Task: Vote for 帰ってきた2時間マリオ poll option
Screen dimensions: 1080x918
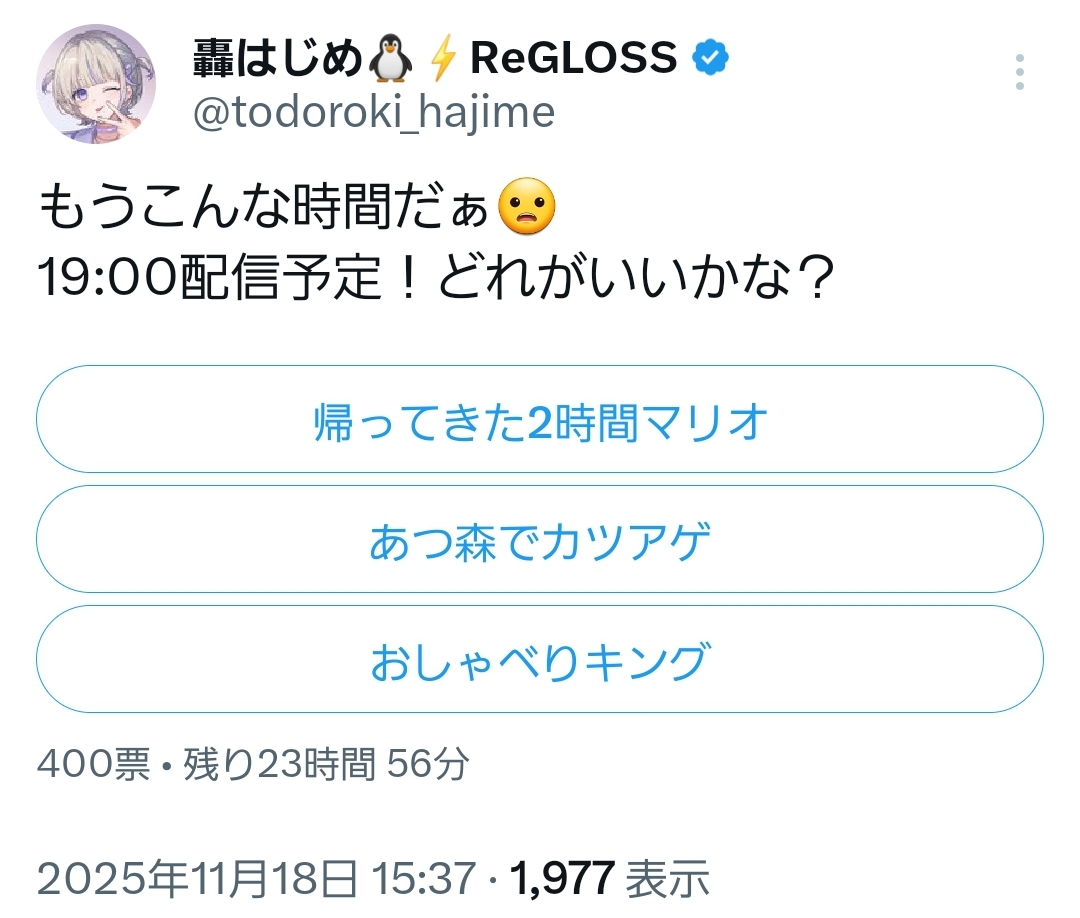Action: (540, 420)
